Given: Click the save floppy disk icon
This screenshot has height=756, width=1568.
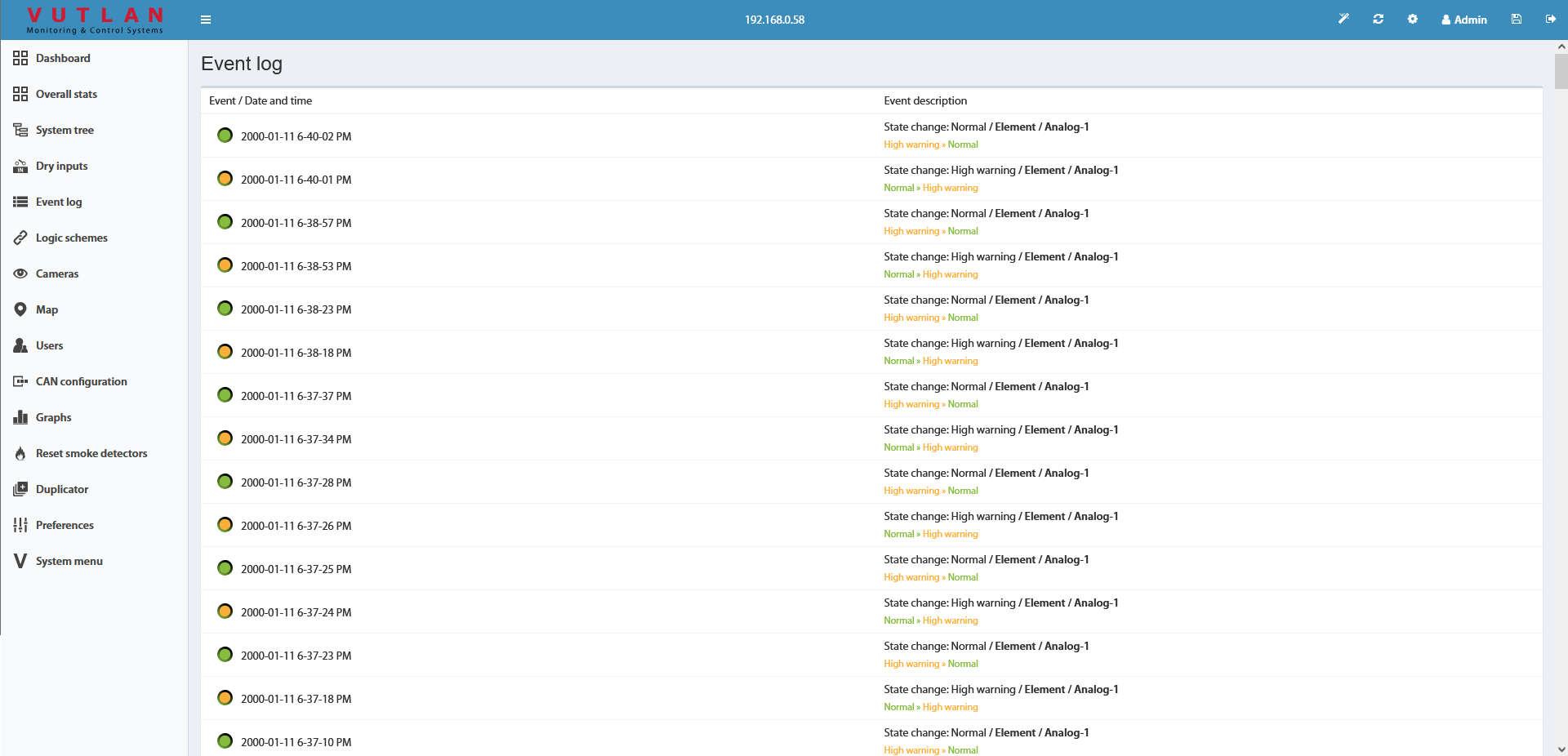Looking at the screenshot, I should point(1517,19).
